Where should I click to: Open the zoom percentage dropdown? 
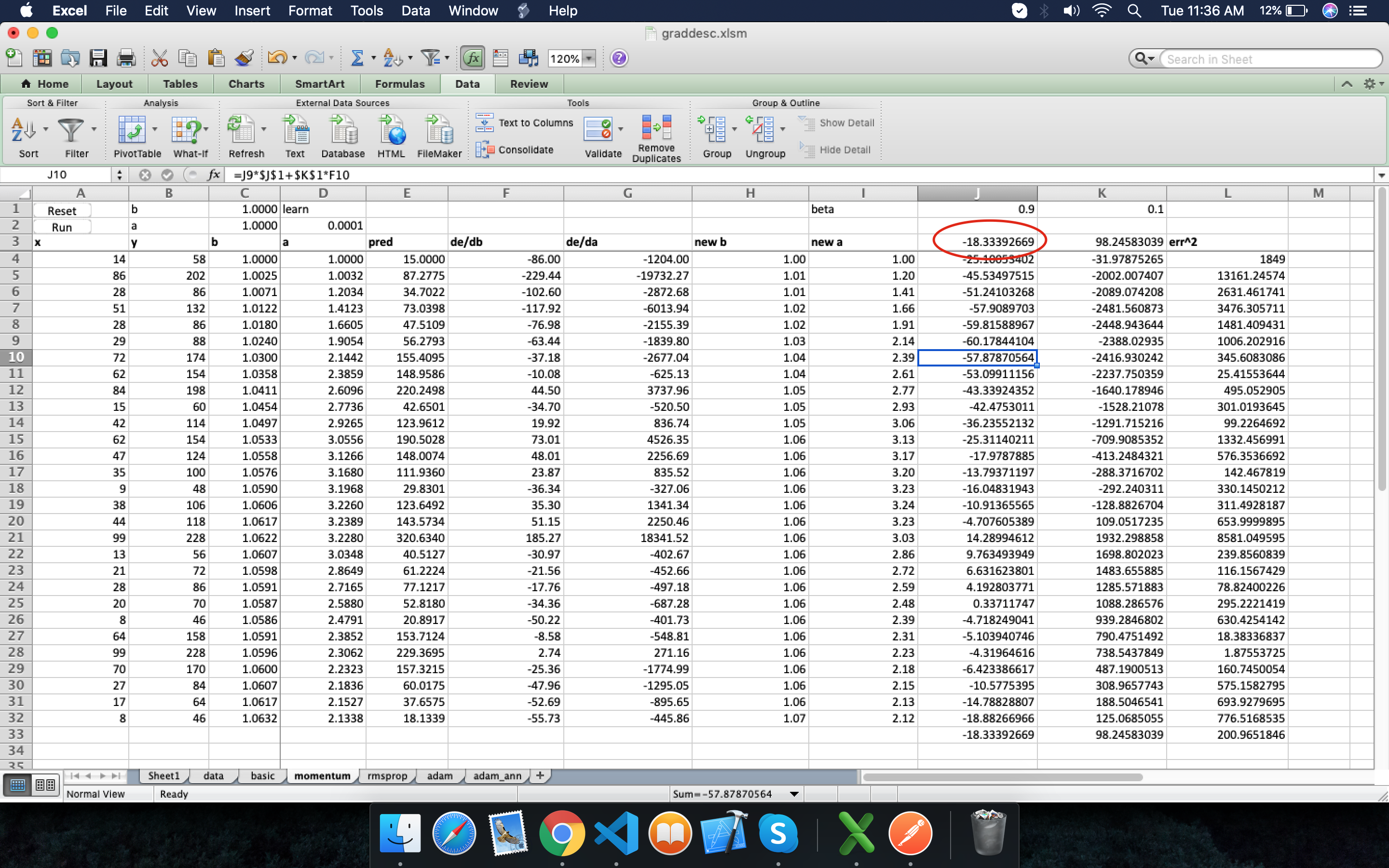coord(589,58)
